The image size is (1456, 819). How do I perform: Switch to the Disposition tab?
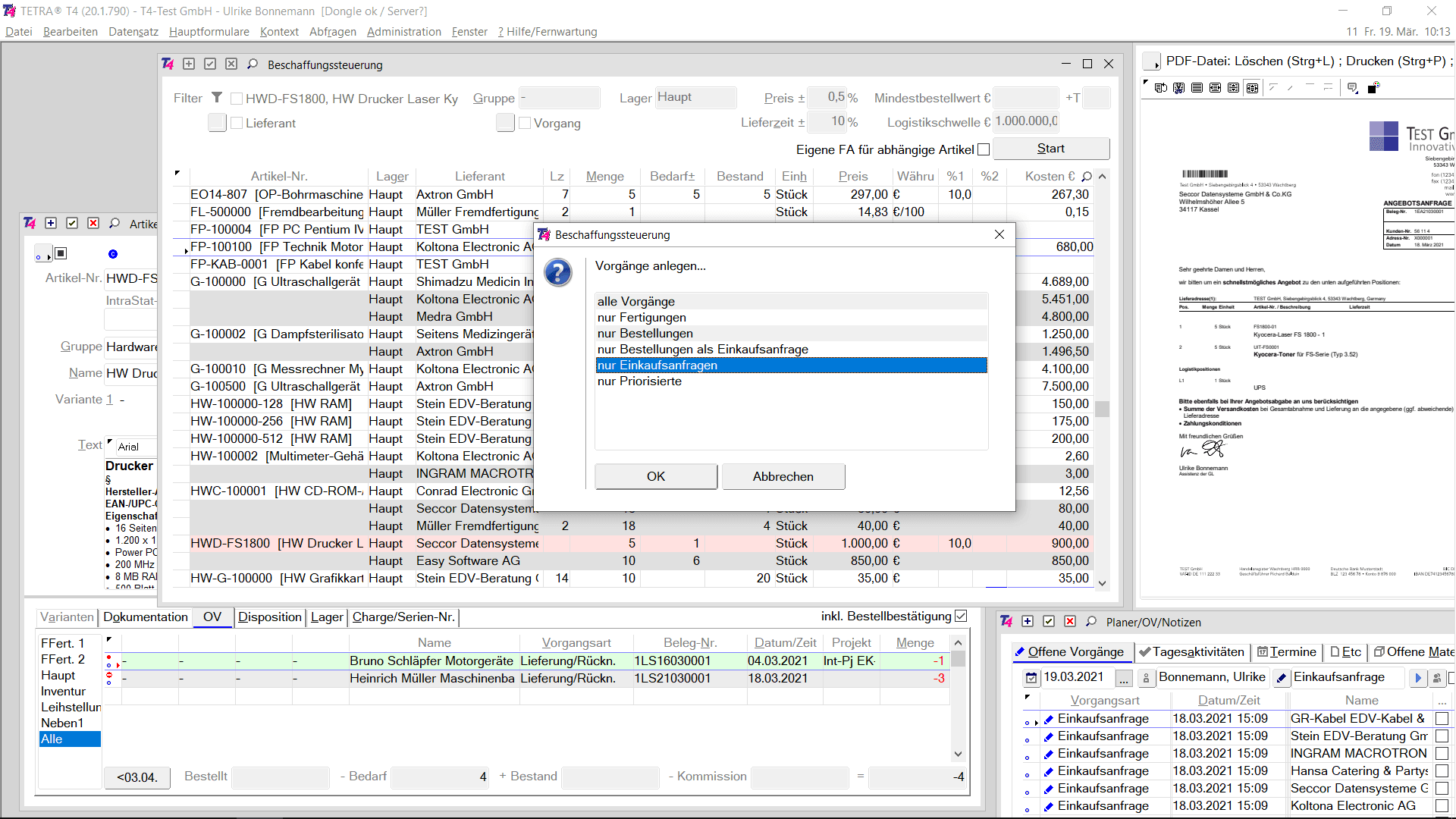[270, 617]
